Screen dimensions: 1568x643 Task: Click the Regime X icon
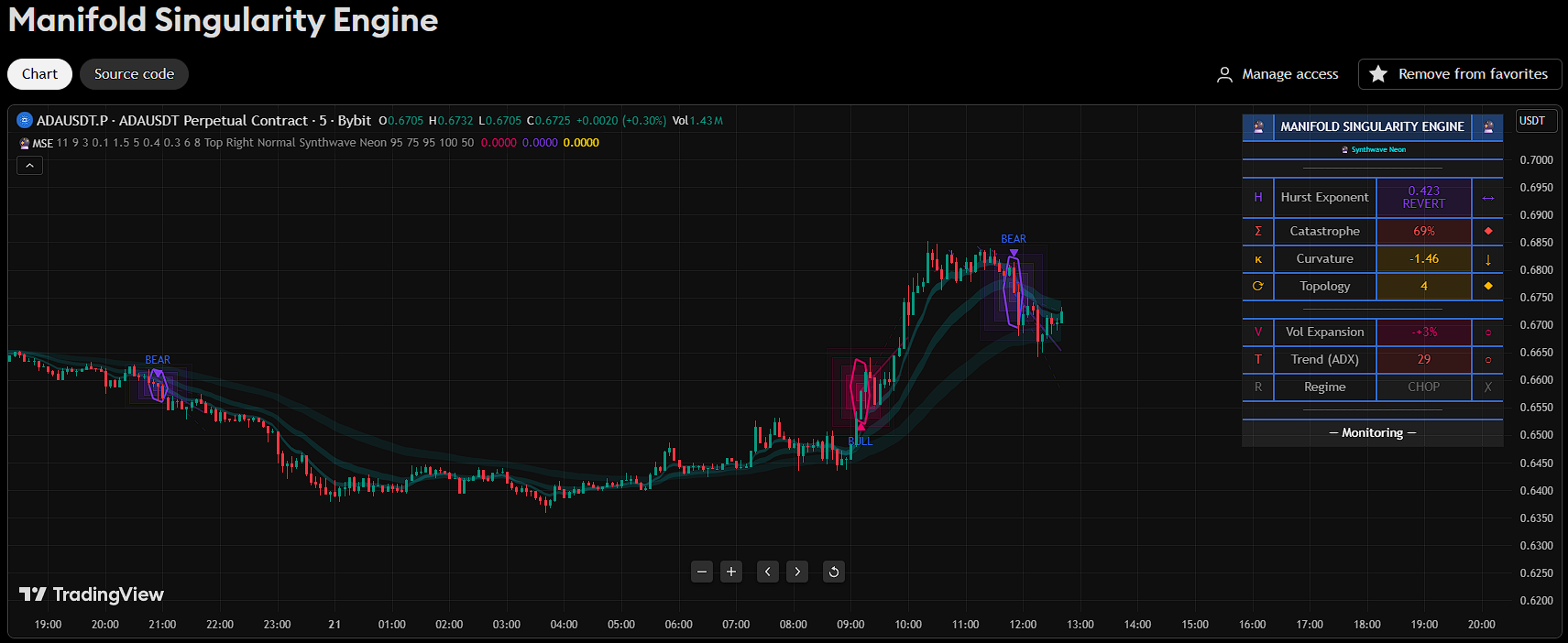(x=1487, y=387)
